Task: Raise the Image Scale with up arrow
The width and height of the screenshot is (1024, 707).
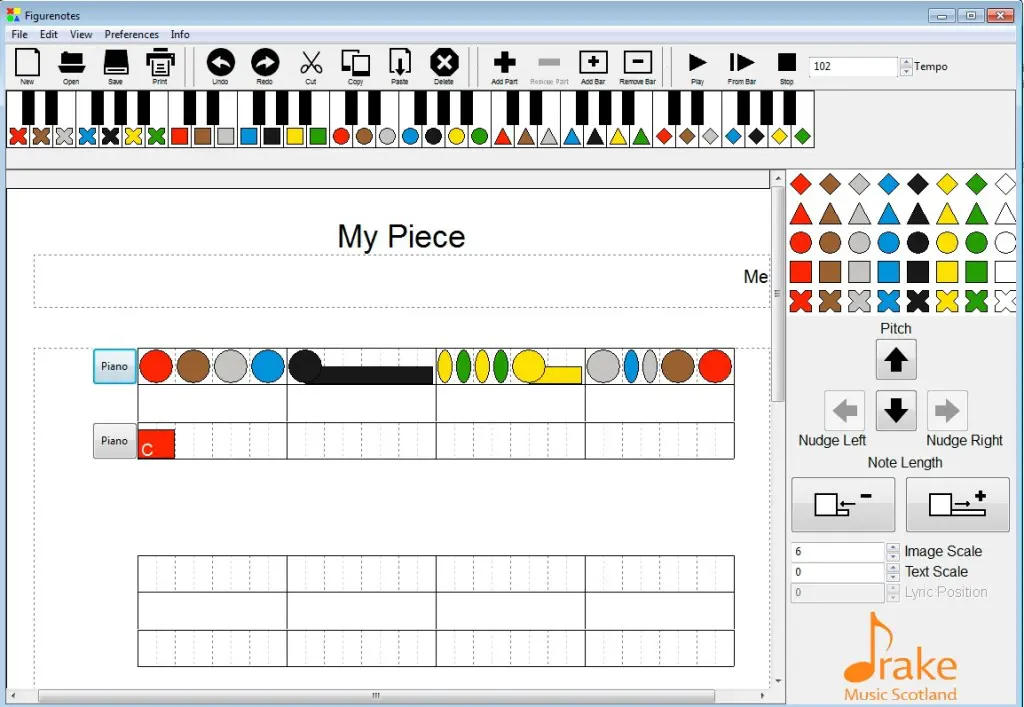Action: point(892,547)
